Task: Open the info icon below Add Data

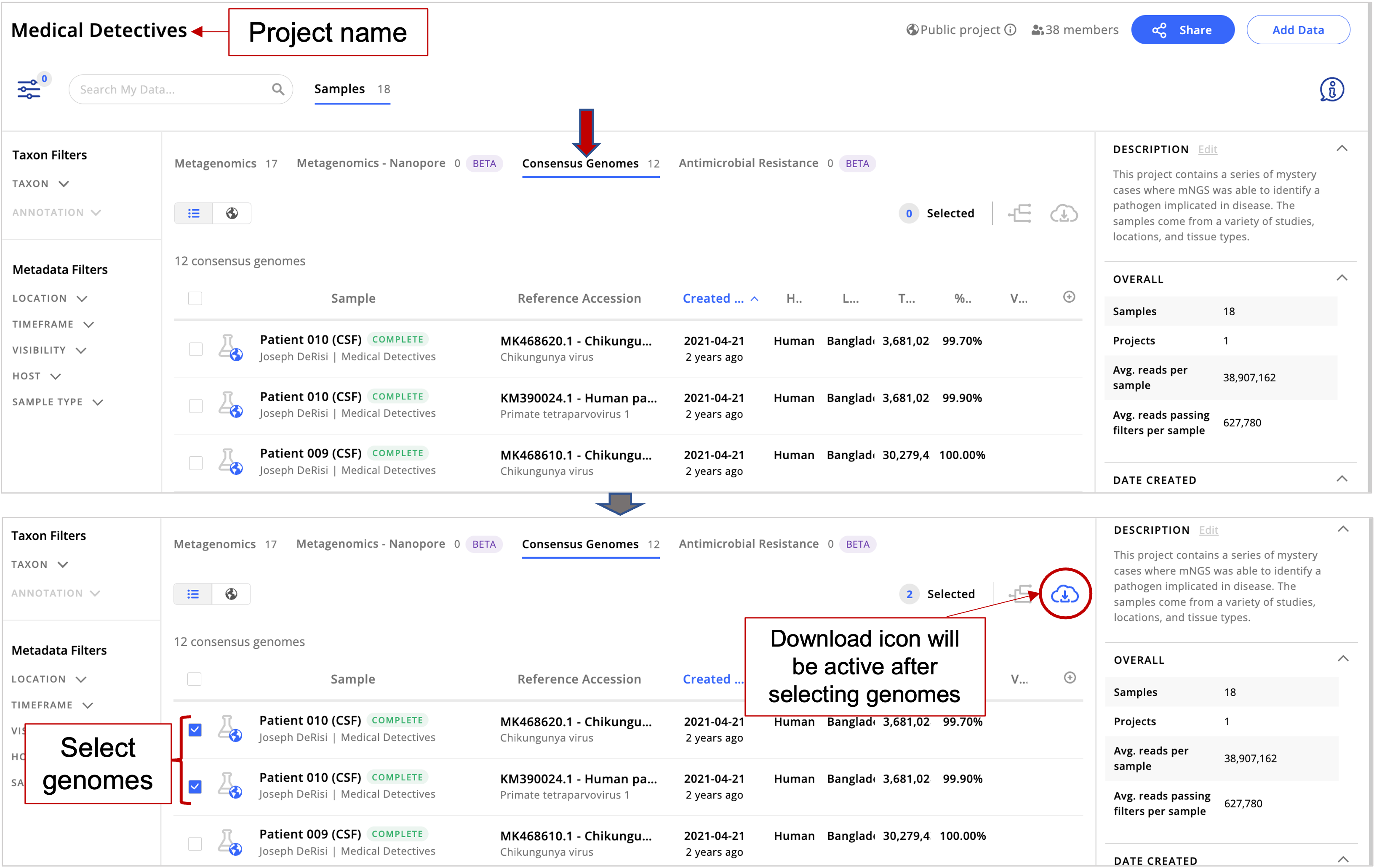Action: click(x=1332, y=90)
